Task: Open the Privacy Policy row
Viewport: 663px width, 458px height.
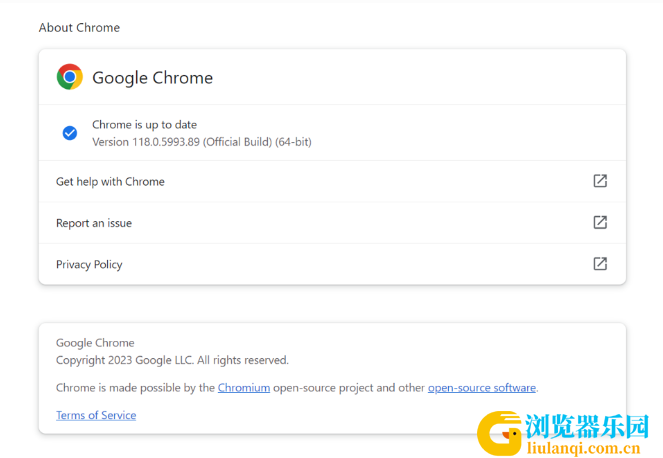Action: click(332, 264)
